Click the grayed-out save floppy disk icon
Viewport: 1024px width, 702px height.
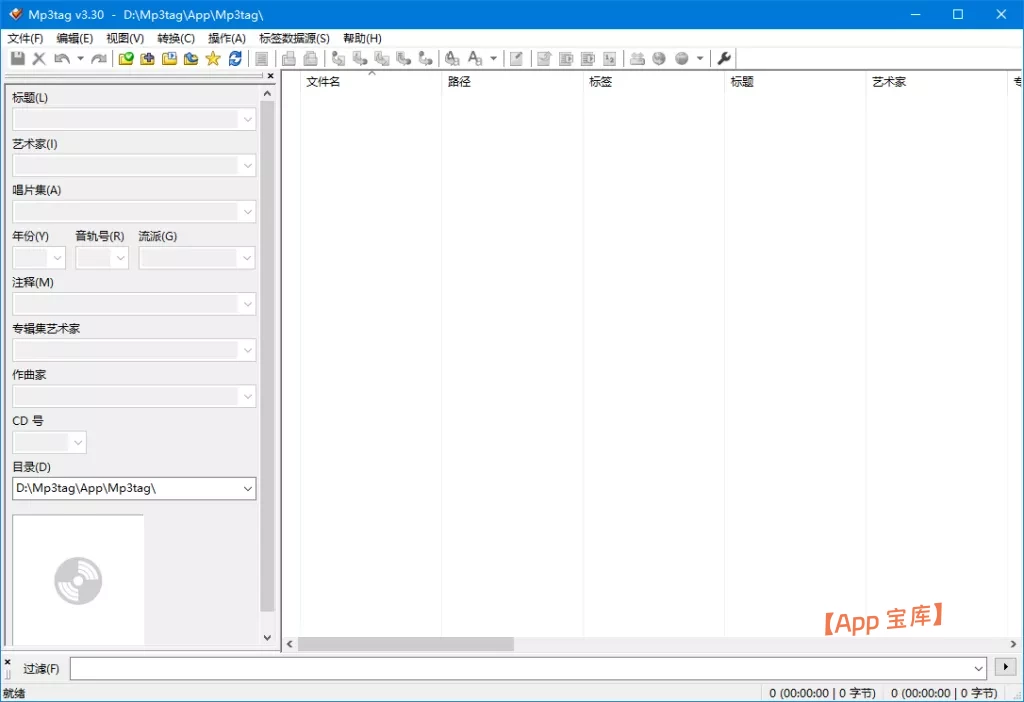click(18, 59)
